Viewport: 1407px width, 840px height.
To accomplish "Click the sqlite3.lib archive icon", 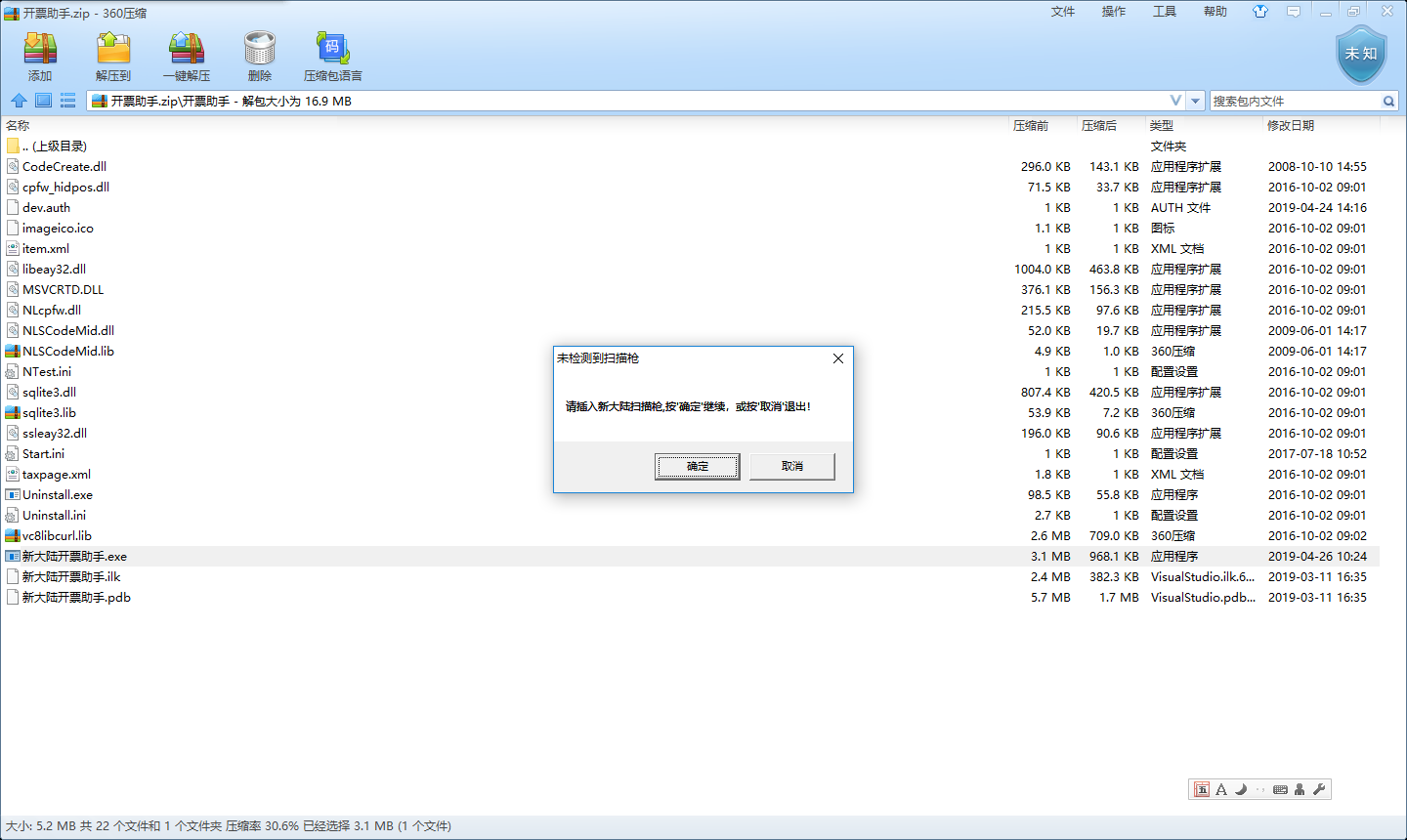I will [x=13, y=412].
